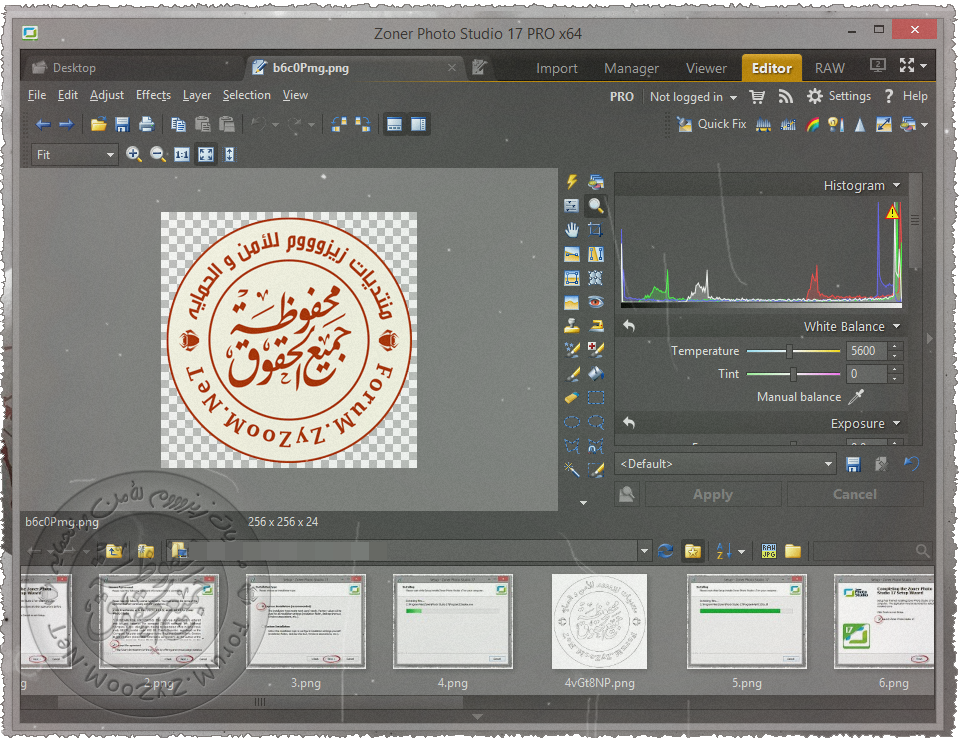
Task: Toggle full screen mode
Action: (907, 65)
